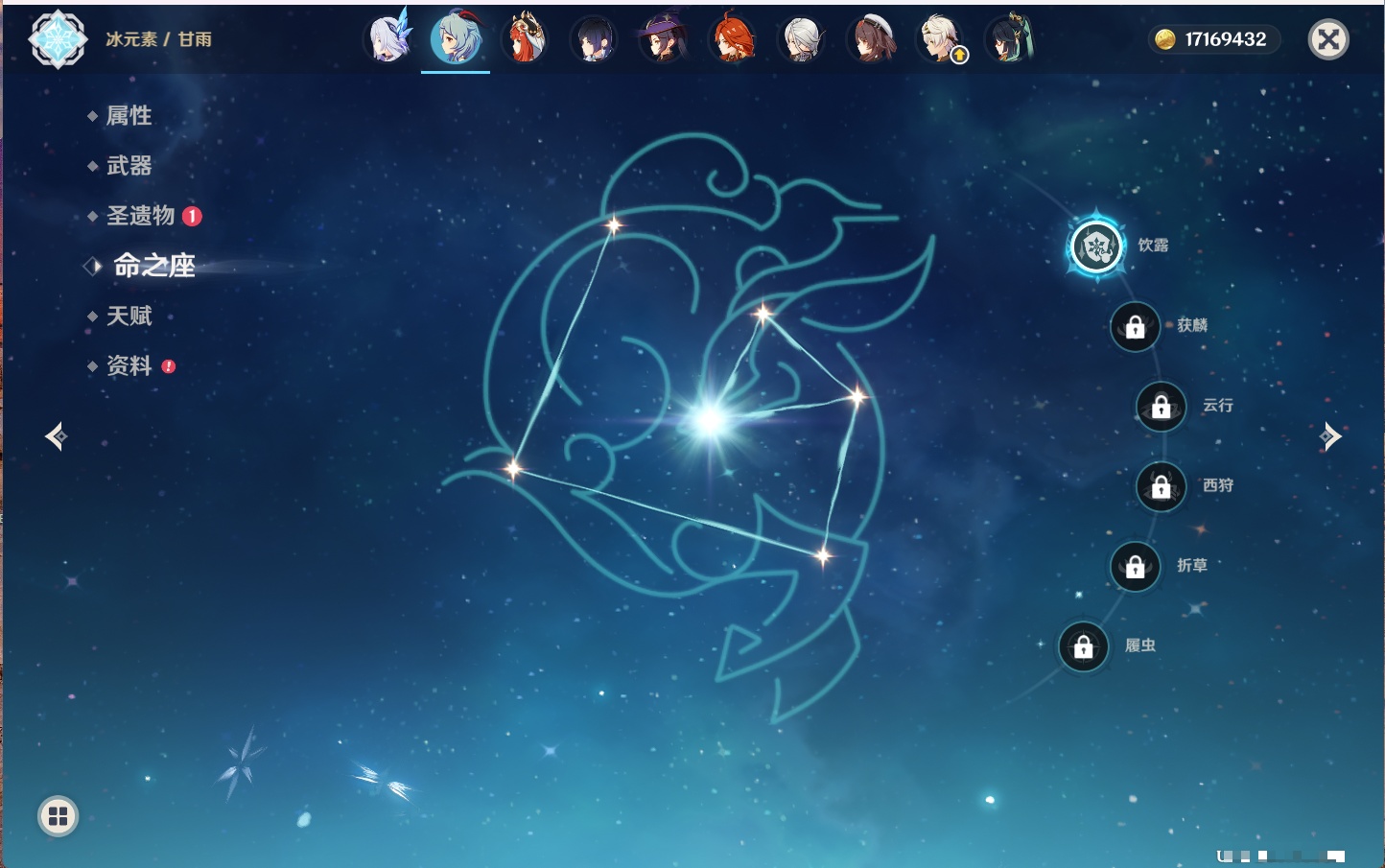Click the red 1 badge beside 圣遗物
1385x868 pixels.
click(192, 217)
